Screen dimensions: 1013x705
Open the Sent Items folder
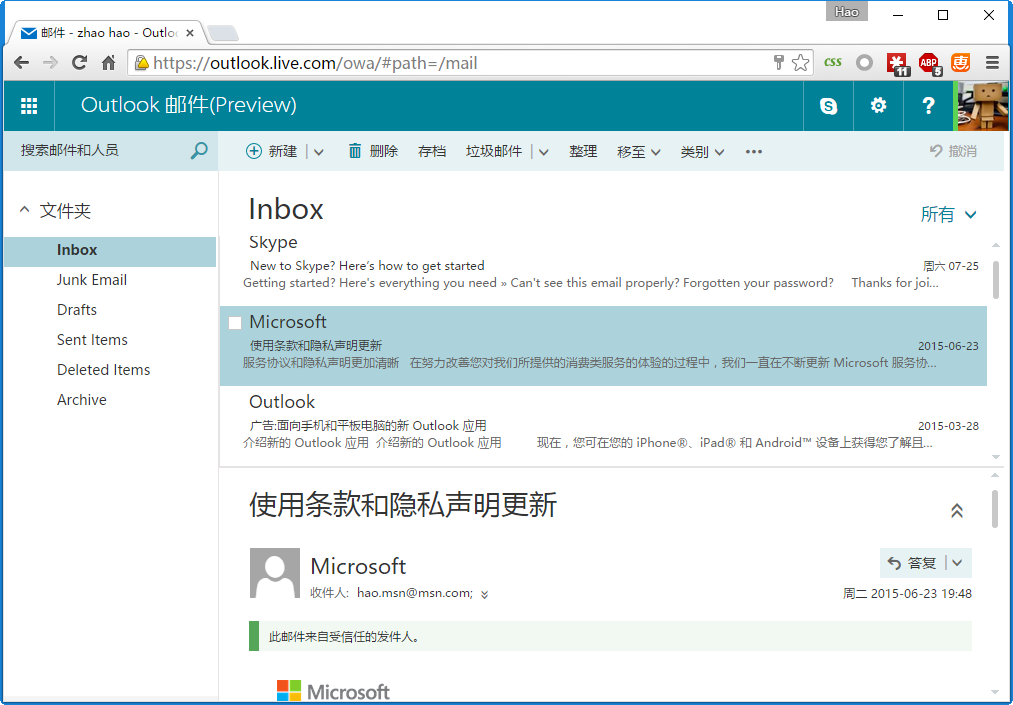tap(92, 340)
